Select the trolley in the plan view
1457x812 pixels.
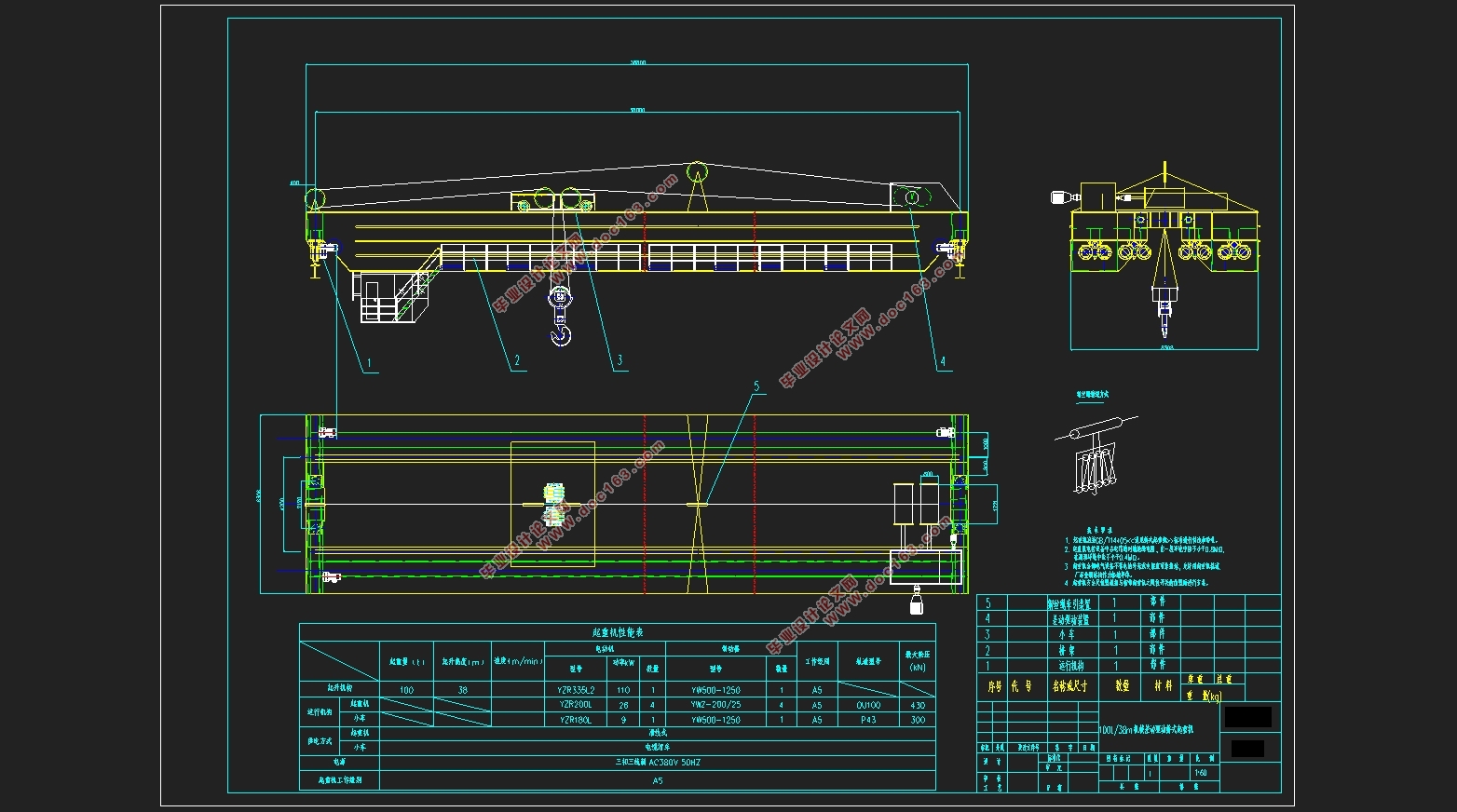[552, 504]
